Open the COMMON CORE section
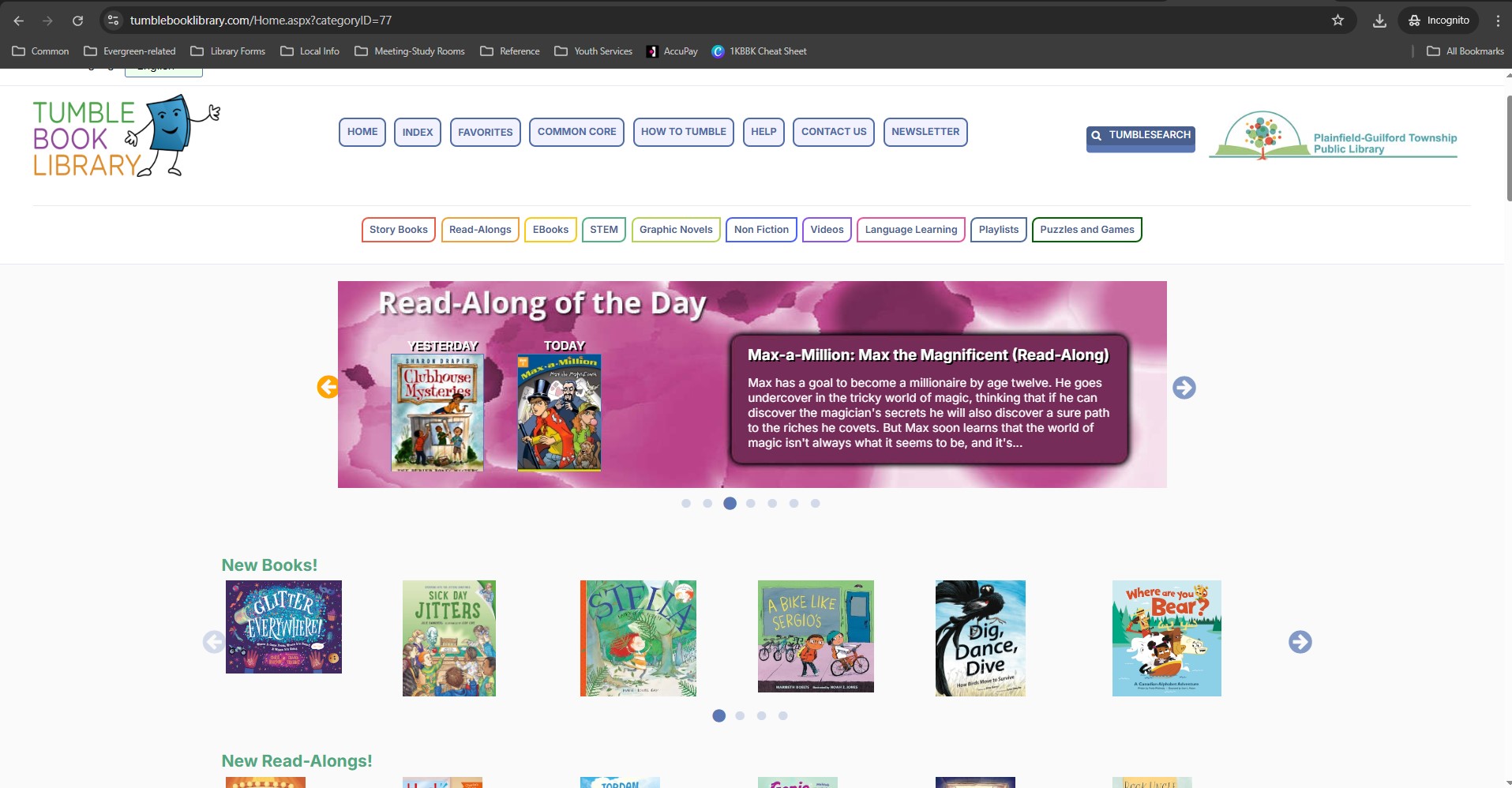The width and height of the screenshot is (1512, 788). pyautogui.click(x=577, y=132)
